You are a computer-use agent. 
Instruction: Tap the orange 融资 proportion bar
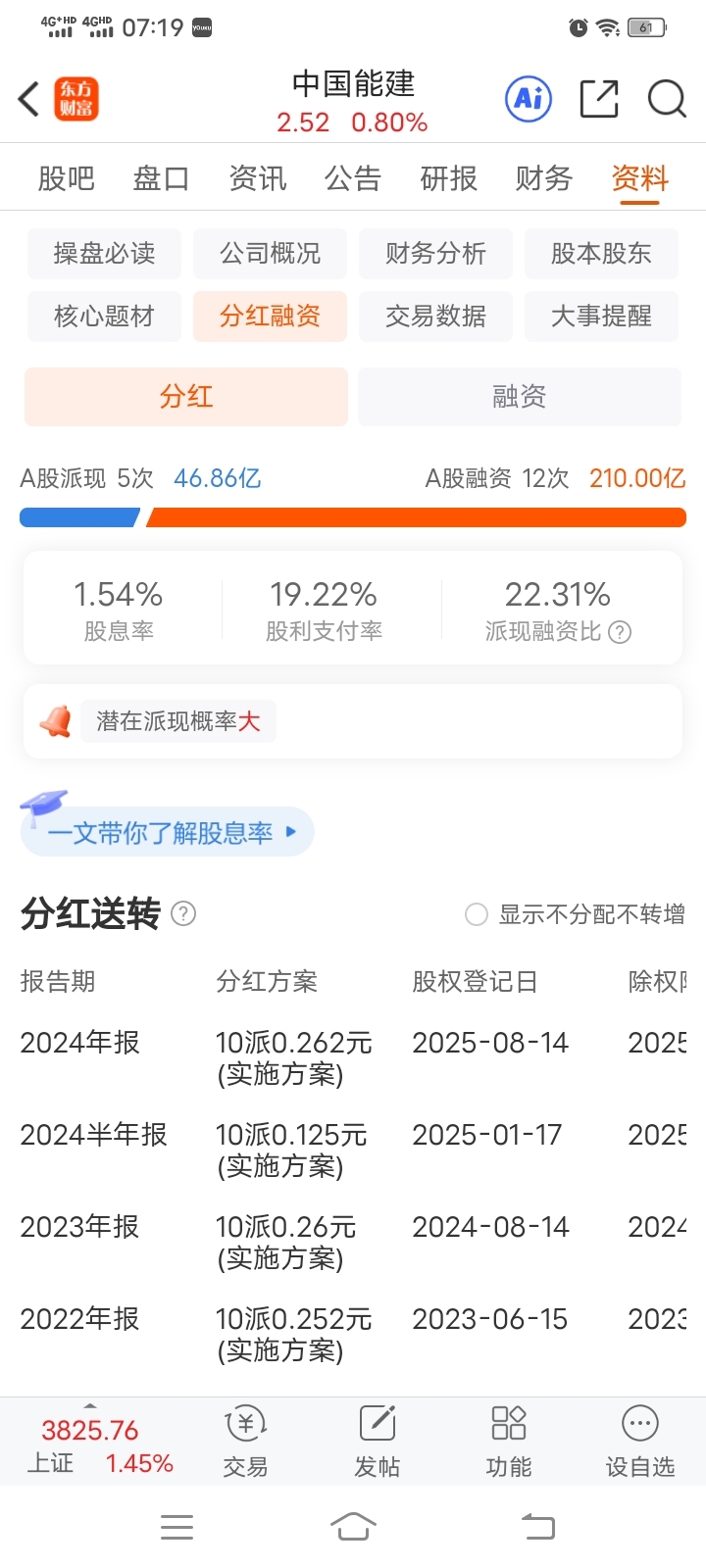pos(416,517)
